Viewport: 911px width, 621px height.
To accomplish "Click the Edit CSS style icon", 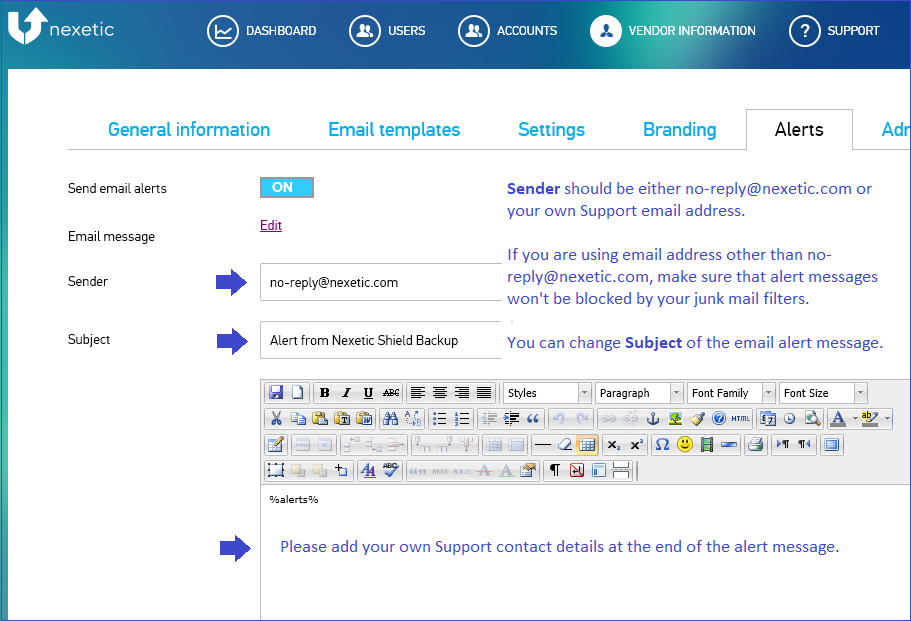I will (368, 471).
